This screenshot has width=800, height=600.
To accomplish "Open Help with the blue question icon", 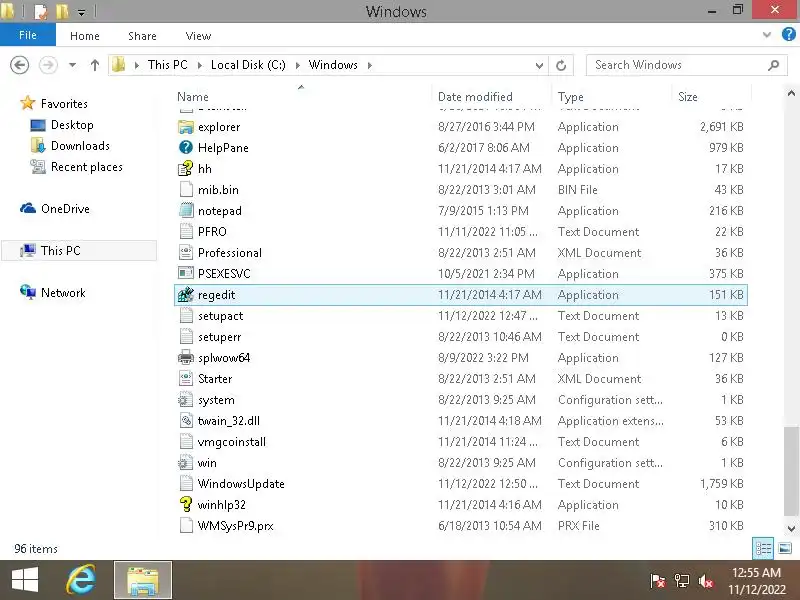I will tap(788, 35).
